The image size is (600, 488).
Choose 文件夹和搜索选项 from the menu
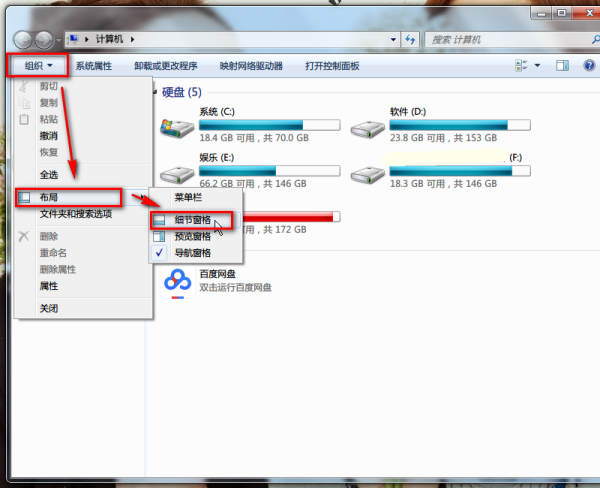(76, 214)
